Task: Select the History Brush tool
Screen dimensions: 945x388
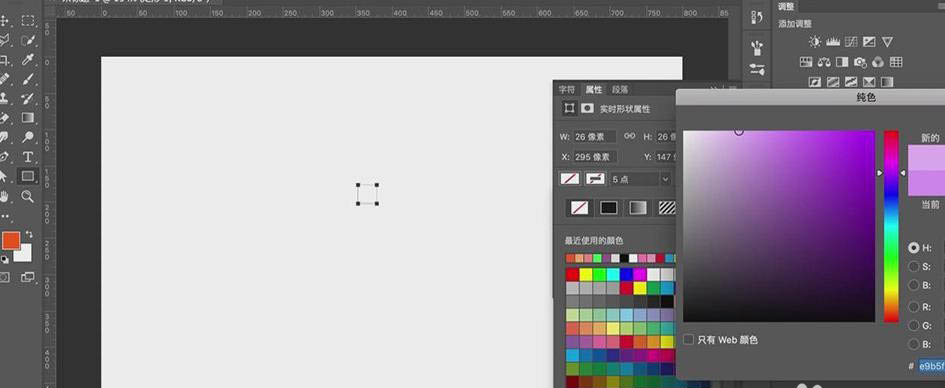Action: pyautogui.click(x=28, y=98)
